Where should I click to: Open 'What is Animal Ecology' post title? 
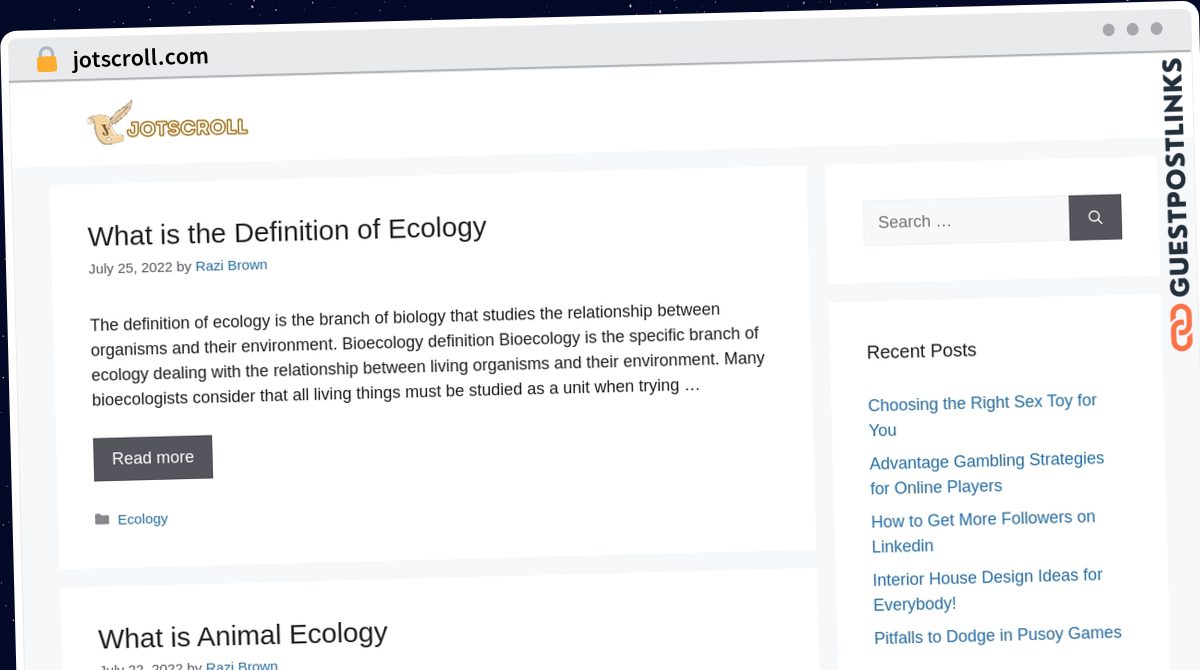(x=243, y=635)
